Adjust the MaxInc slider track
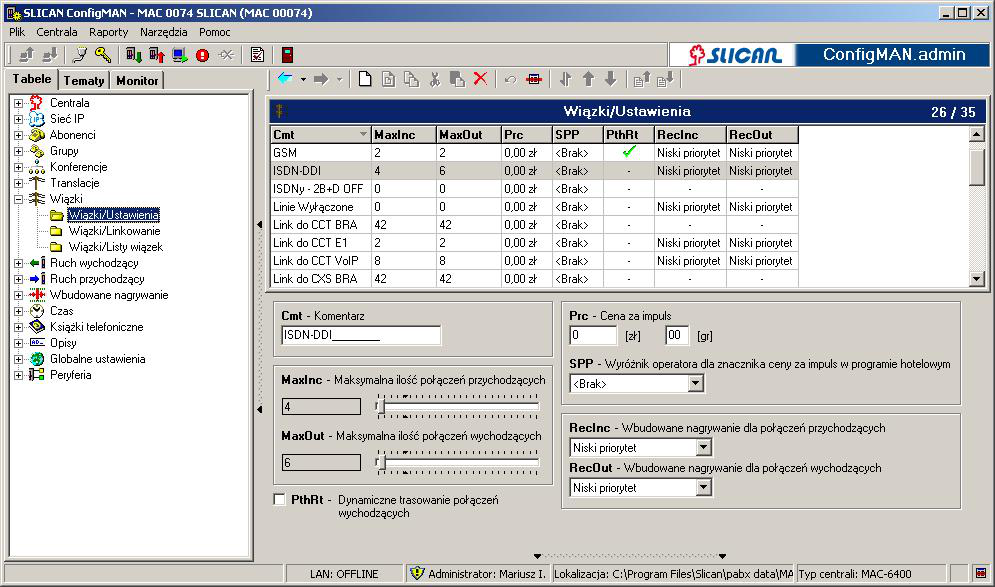The width and height of the screenshot is (995, 587). [458, 407]
